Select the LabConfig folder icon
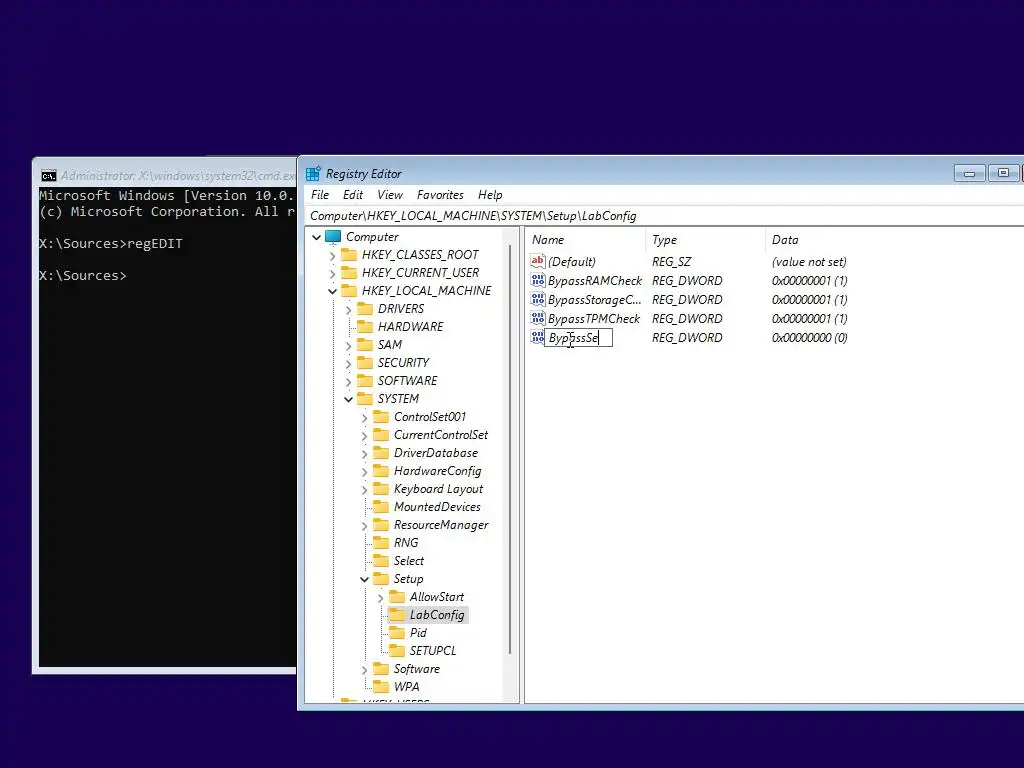This screenshot has height=768, width=1024. (x=397, y=615)
